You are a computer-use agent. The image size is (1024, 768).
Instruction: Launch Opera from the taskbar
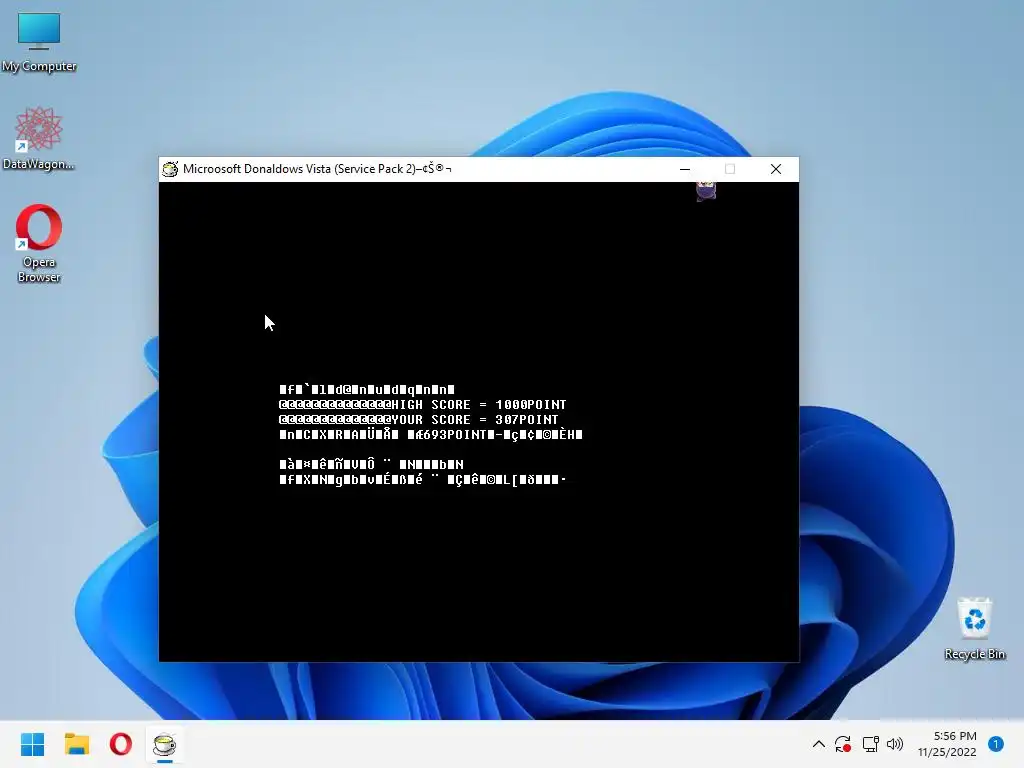tap(121, 744)
